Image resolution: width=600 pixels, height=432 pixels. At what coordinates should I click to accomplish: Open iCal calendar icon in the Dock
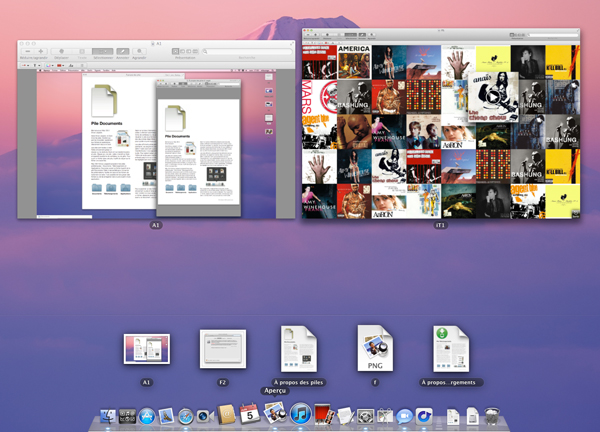point(250,413)
